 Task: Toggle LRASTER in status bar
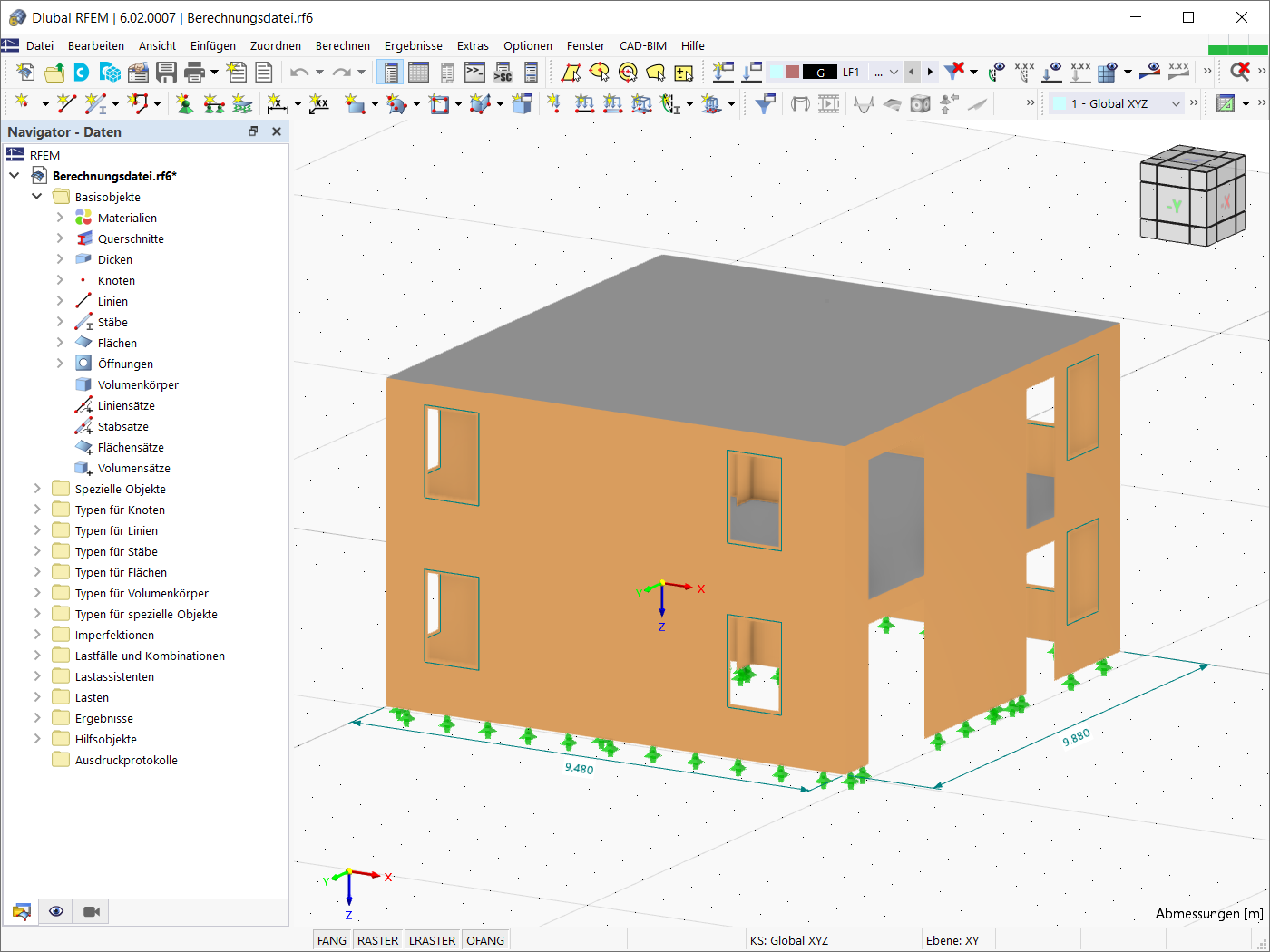tap(432, 940)
